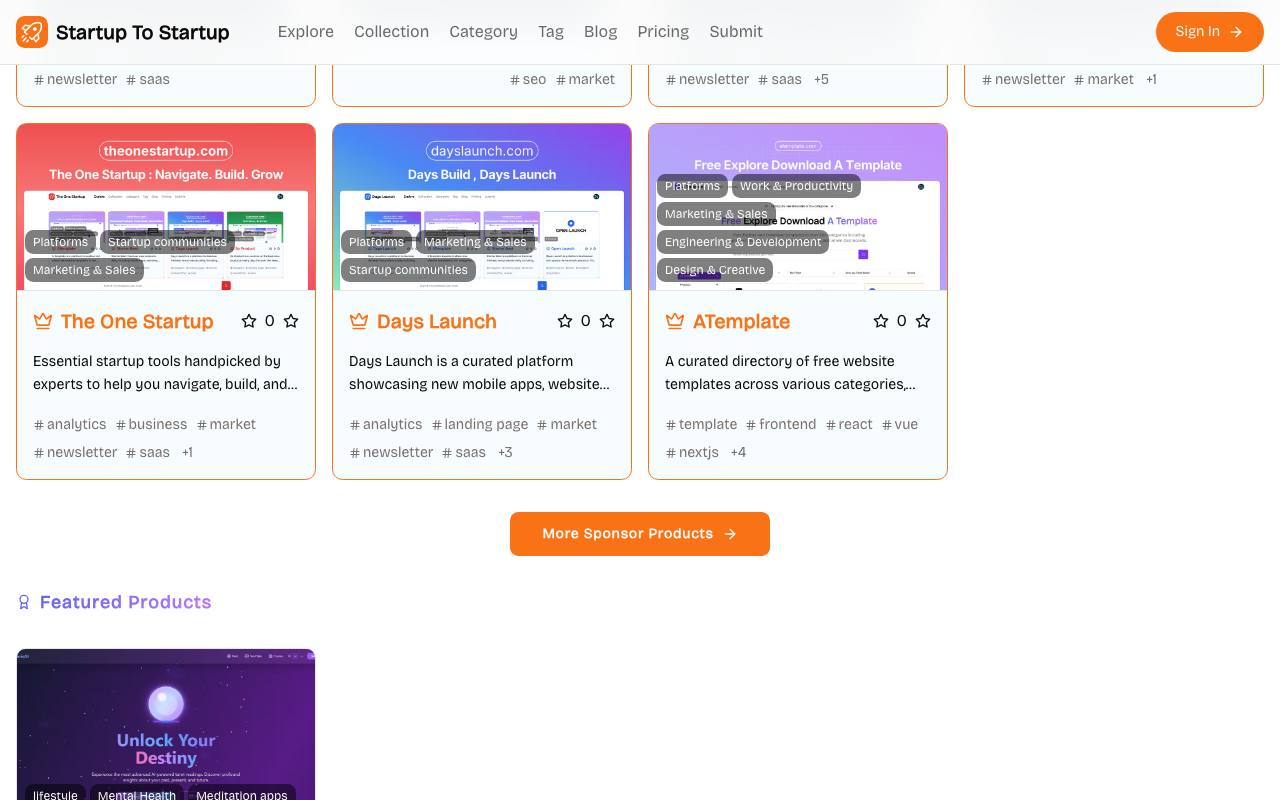Click the award icon beside Featured Products
The height and width of the screenshot is (800, 1280).
[x=24, y=602]
